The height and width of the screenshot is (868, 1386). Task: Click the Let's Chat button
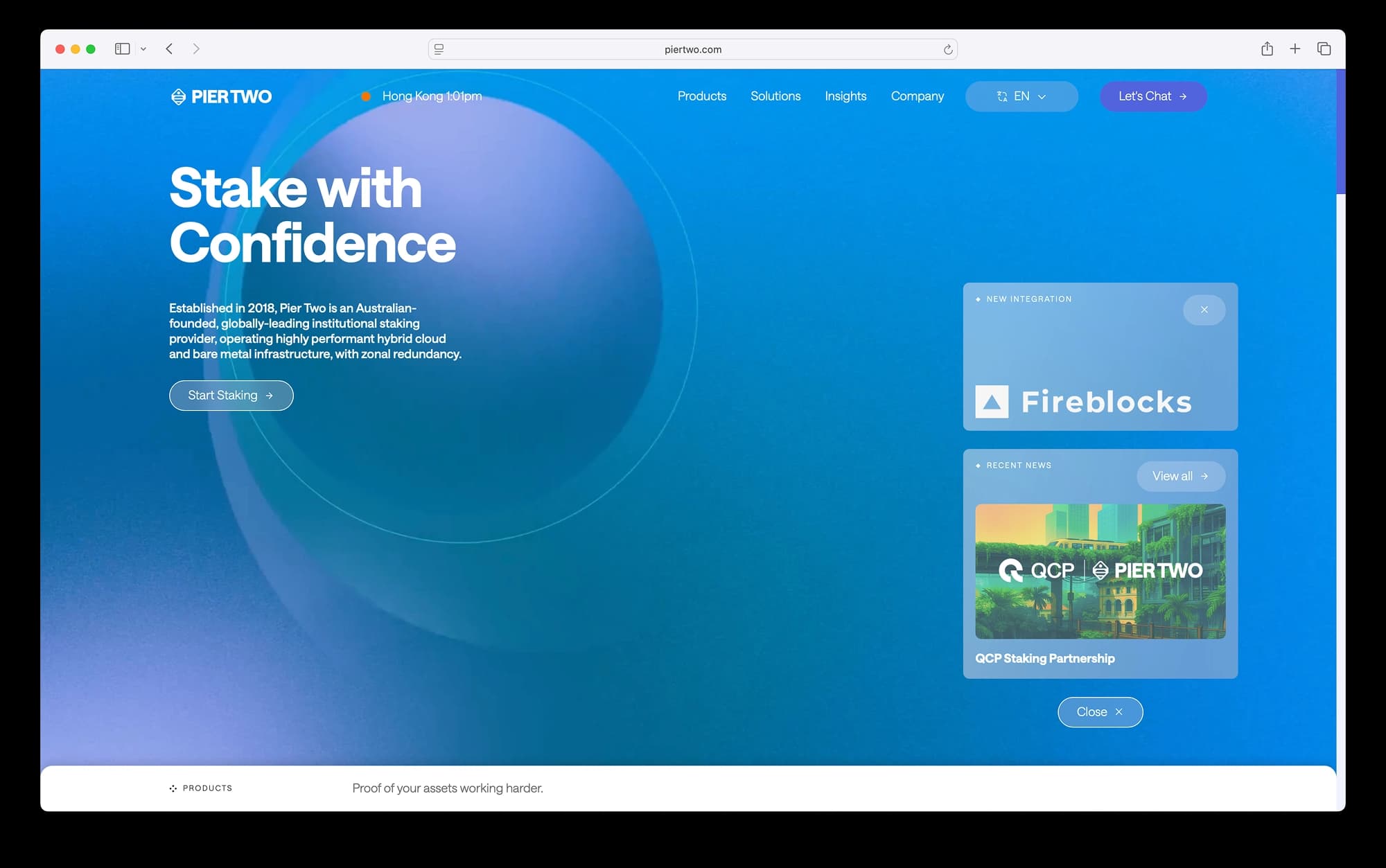(1152, 96)
